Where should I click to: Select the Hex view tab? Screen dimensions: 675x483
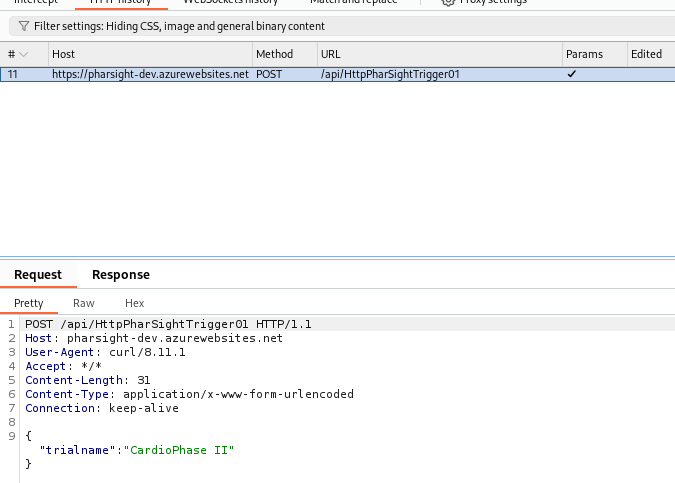click(x=135, y=303)
